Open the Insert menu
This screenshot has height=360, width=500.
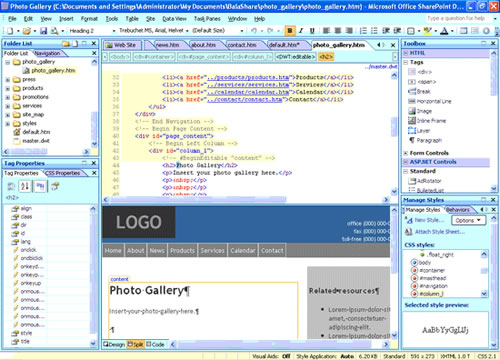click(x=66, y=19)
